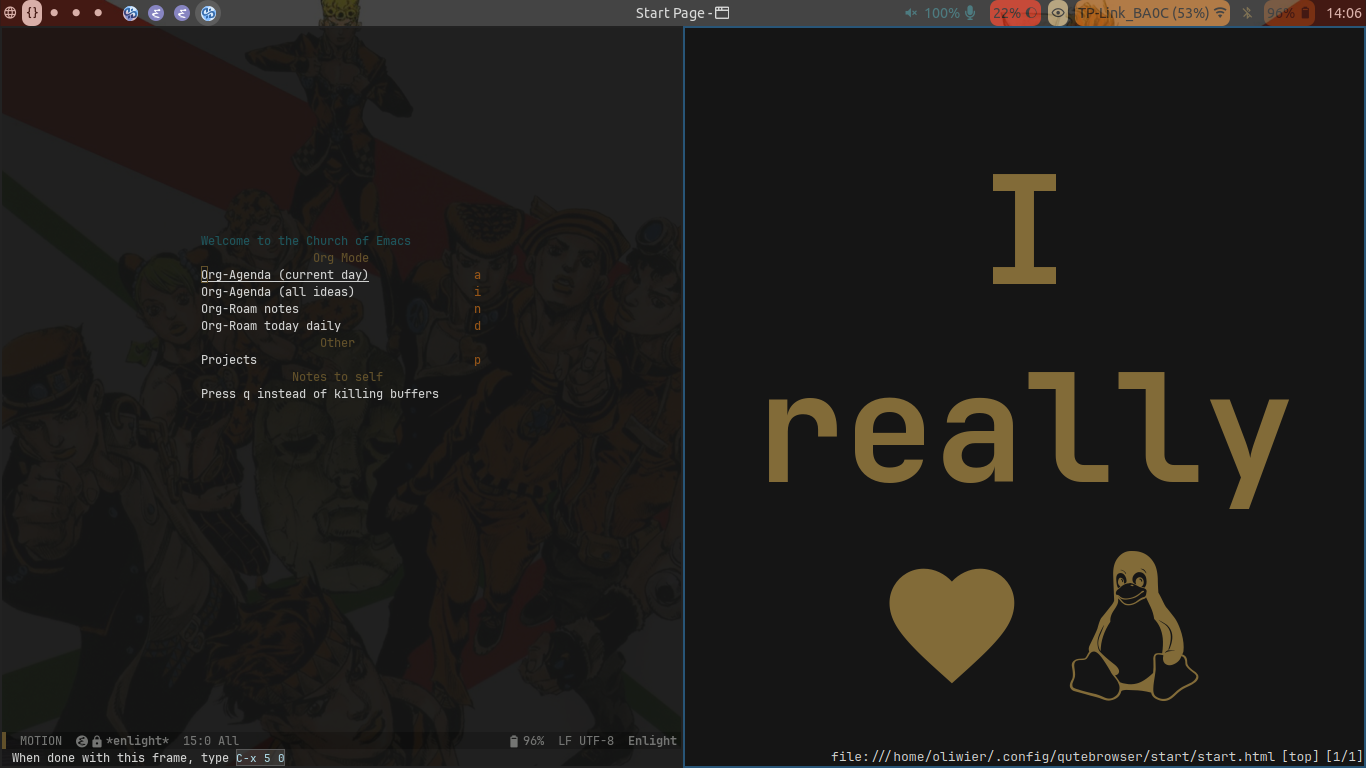Image resolution: width=1366 pixels, height=768 pixels.
Task: Click the [top] scroll indicator in qutebrowser
Action: click(1300, 757)
